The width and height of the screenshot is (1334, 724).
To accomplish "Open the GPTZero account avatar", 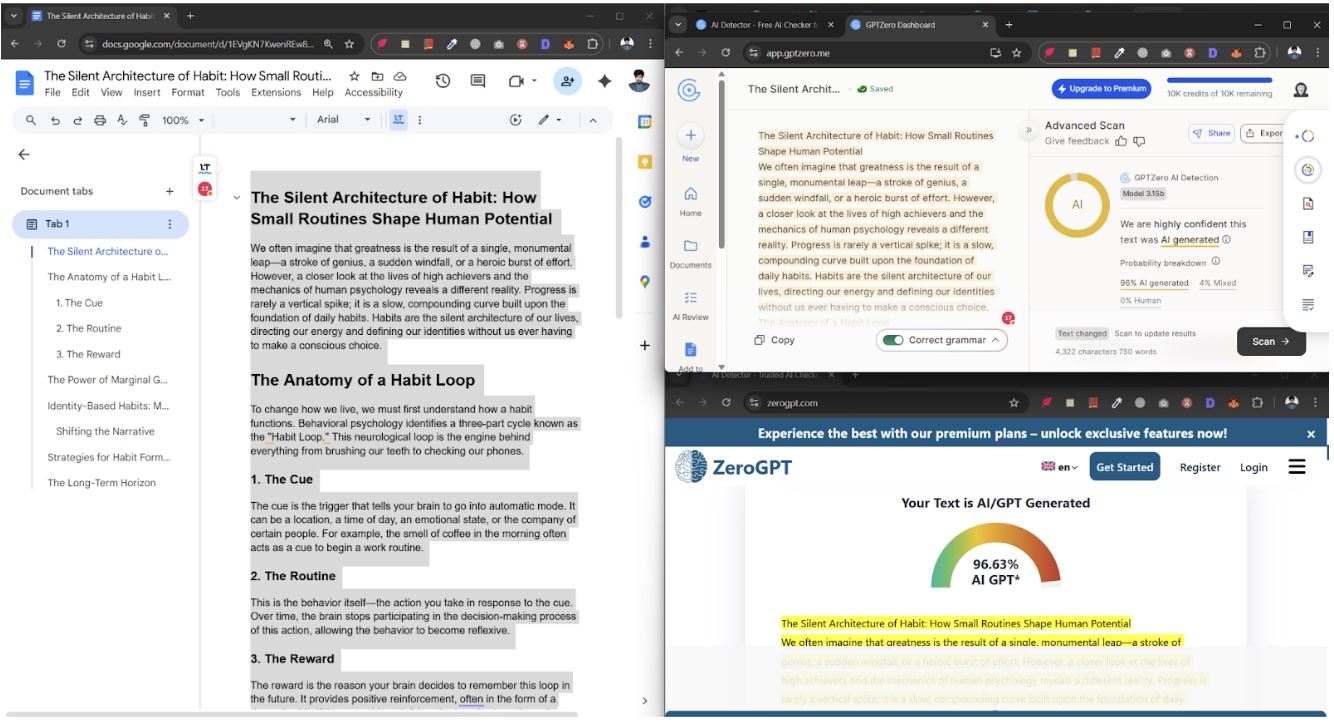I will point(1301,89).
